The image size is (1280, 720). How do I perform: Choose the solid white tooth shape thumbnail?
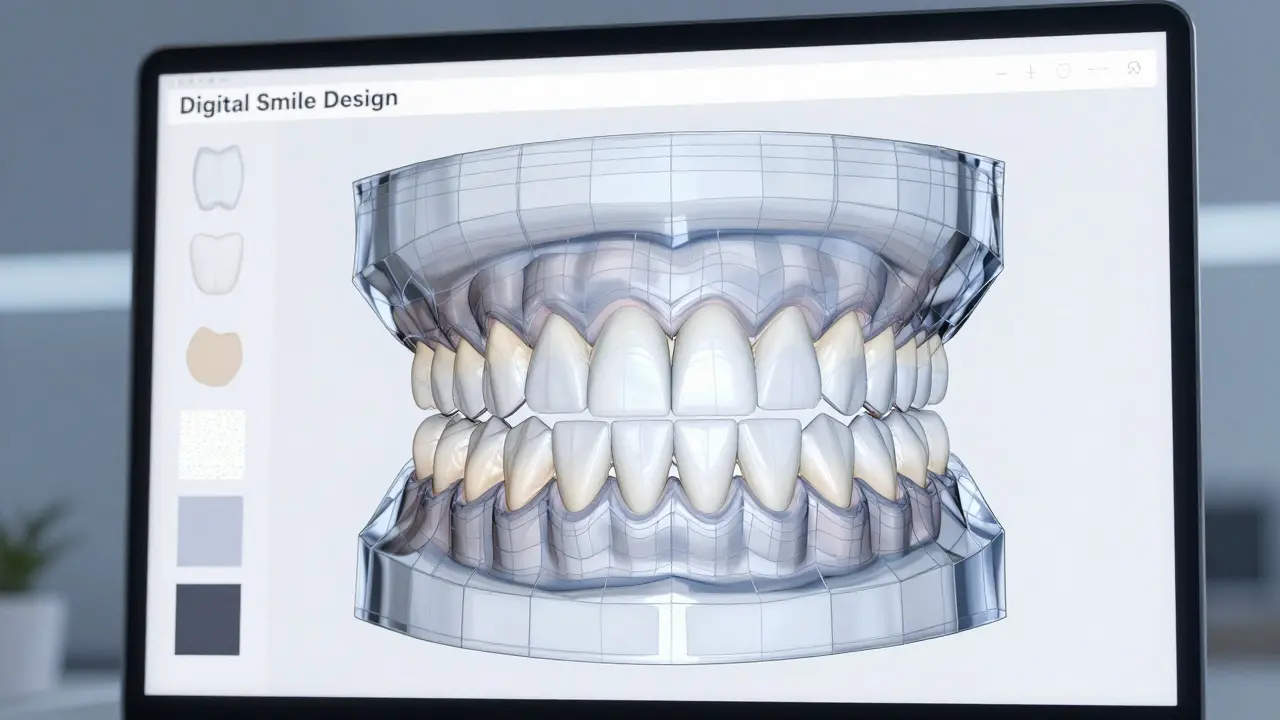click(216, 263)
